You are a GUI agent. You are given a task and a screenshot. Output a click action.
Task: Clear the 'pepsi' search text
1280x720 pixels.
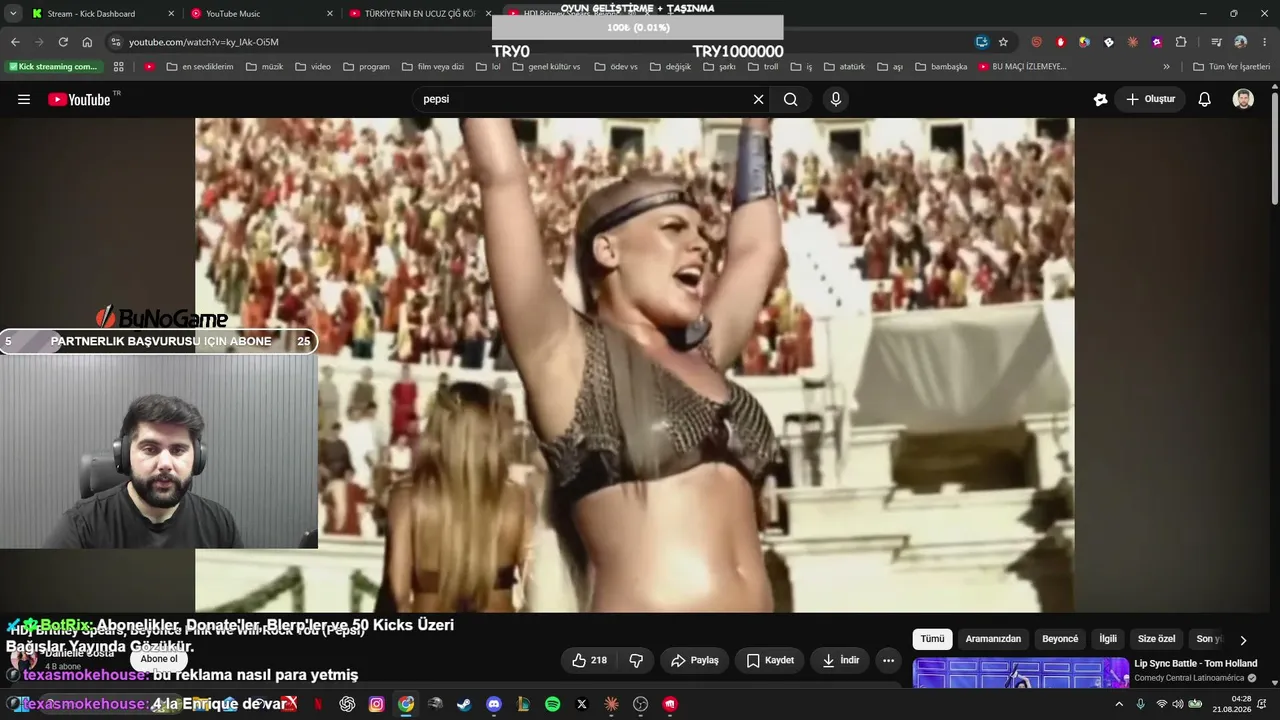[758, 99]
